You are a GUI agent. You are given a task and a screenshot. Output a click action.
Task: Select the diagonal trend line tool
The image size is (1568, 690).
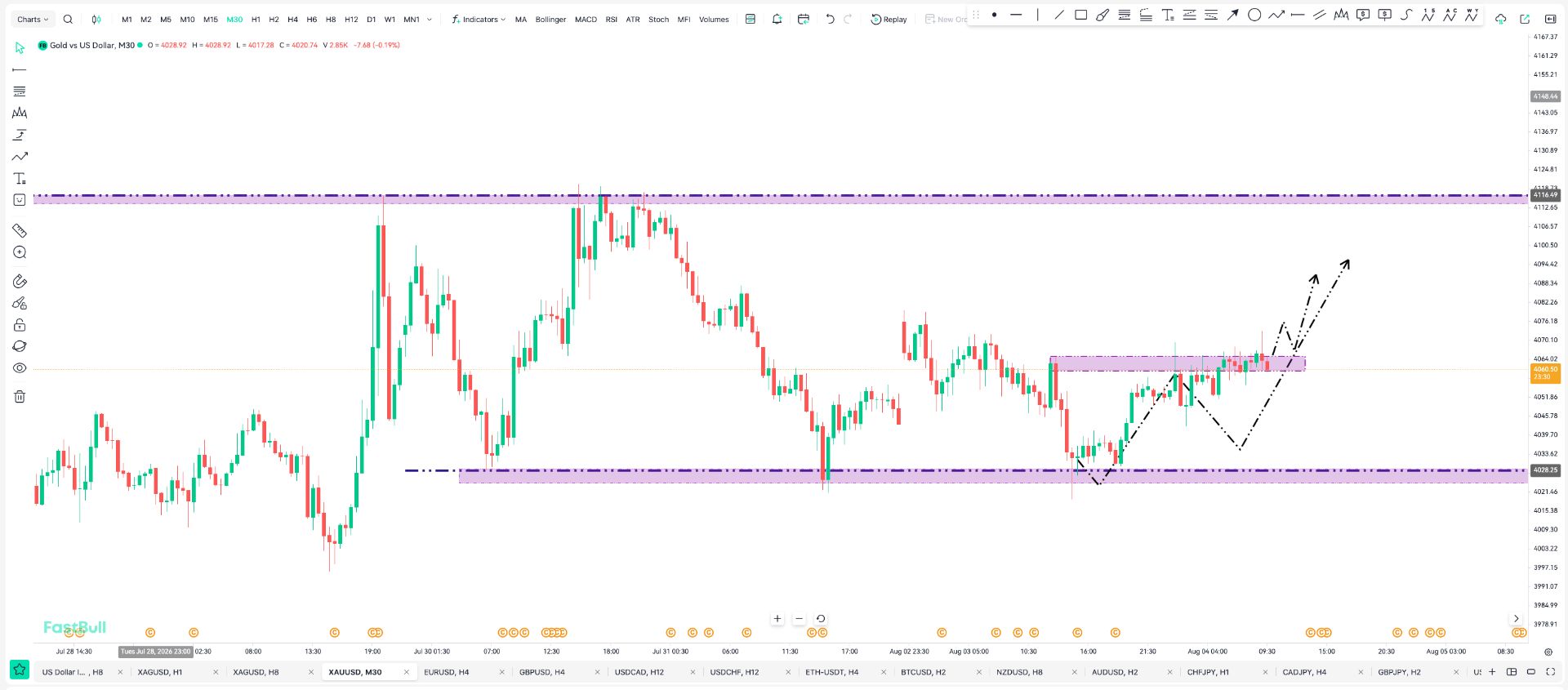pos(1059,15)
